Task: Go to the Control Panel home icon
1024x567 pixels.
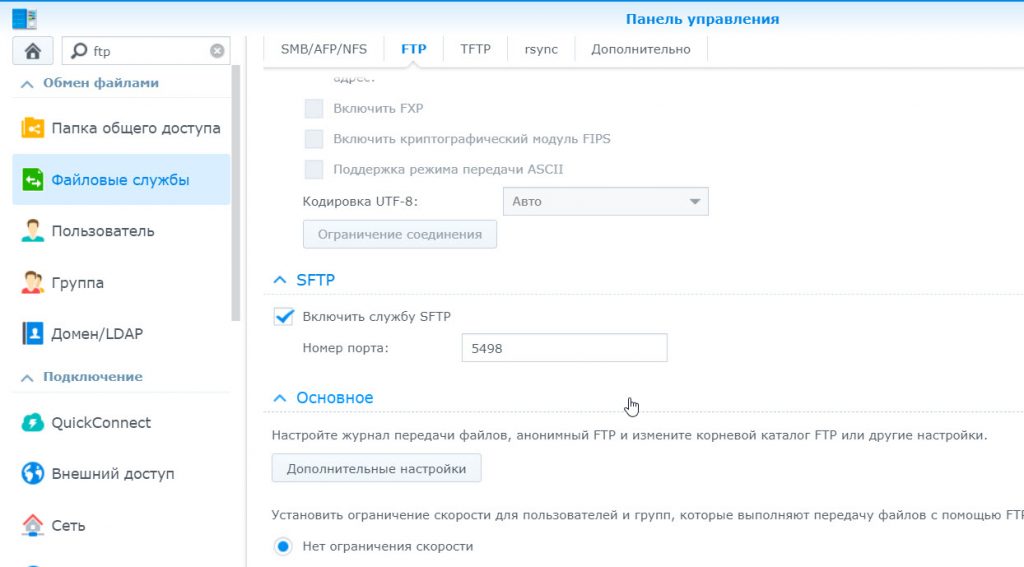Action: coord(33,51)
